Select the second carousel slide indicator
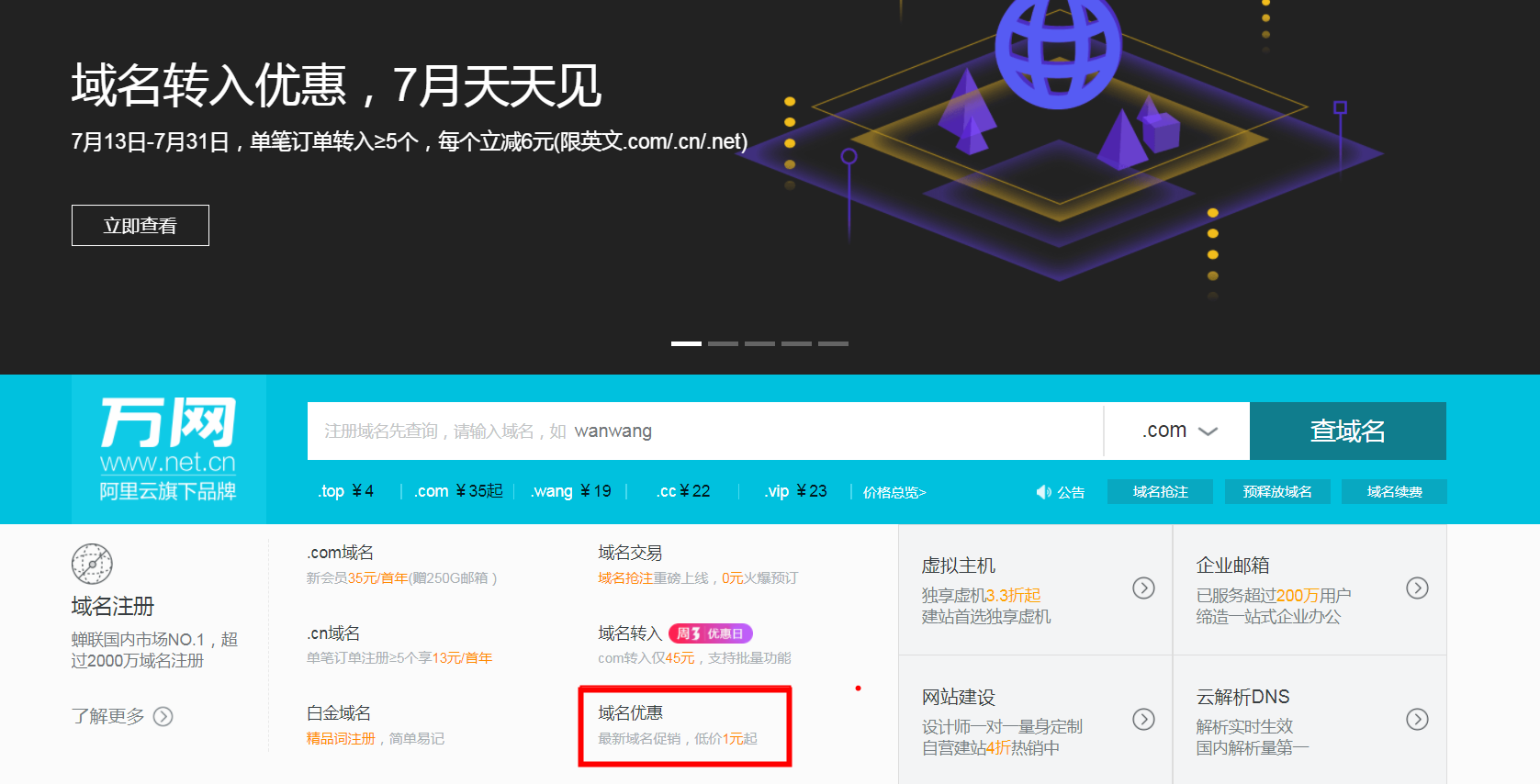1540x784 pixels. click(x=723, y=343)
